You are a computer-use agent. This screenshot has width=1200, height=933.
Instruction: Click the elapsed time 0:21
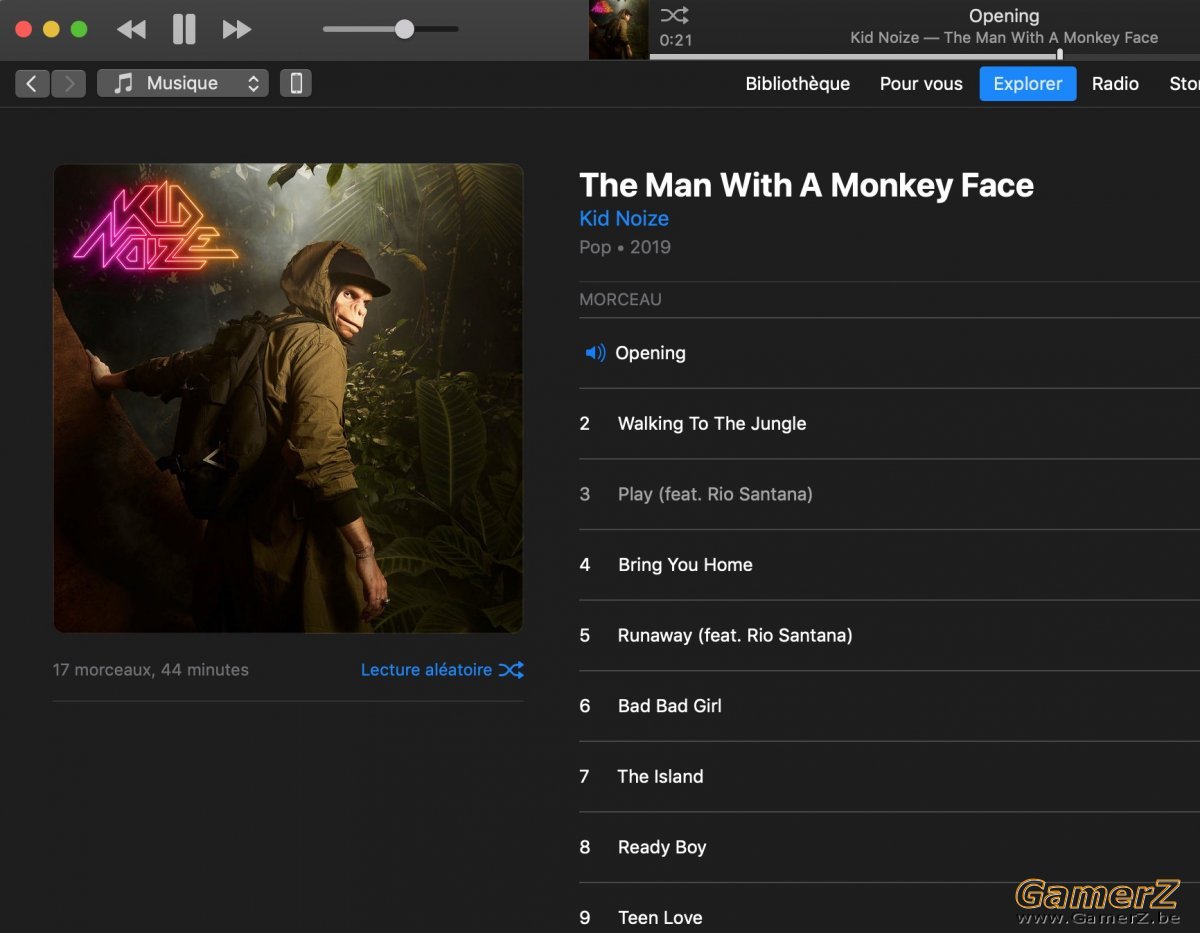pos(676,40)
